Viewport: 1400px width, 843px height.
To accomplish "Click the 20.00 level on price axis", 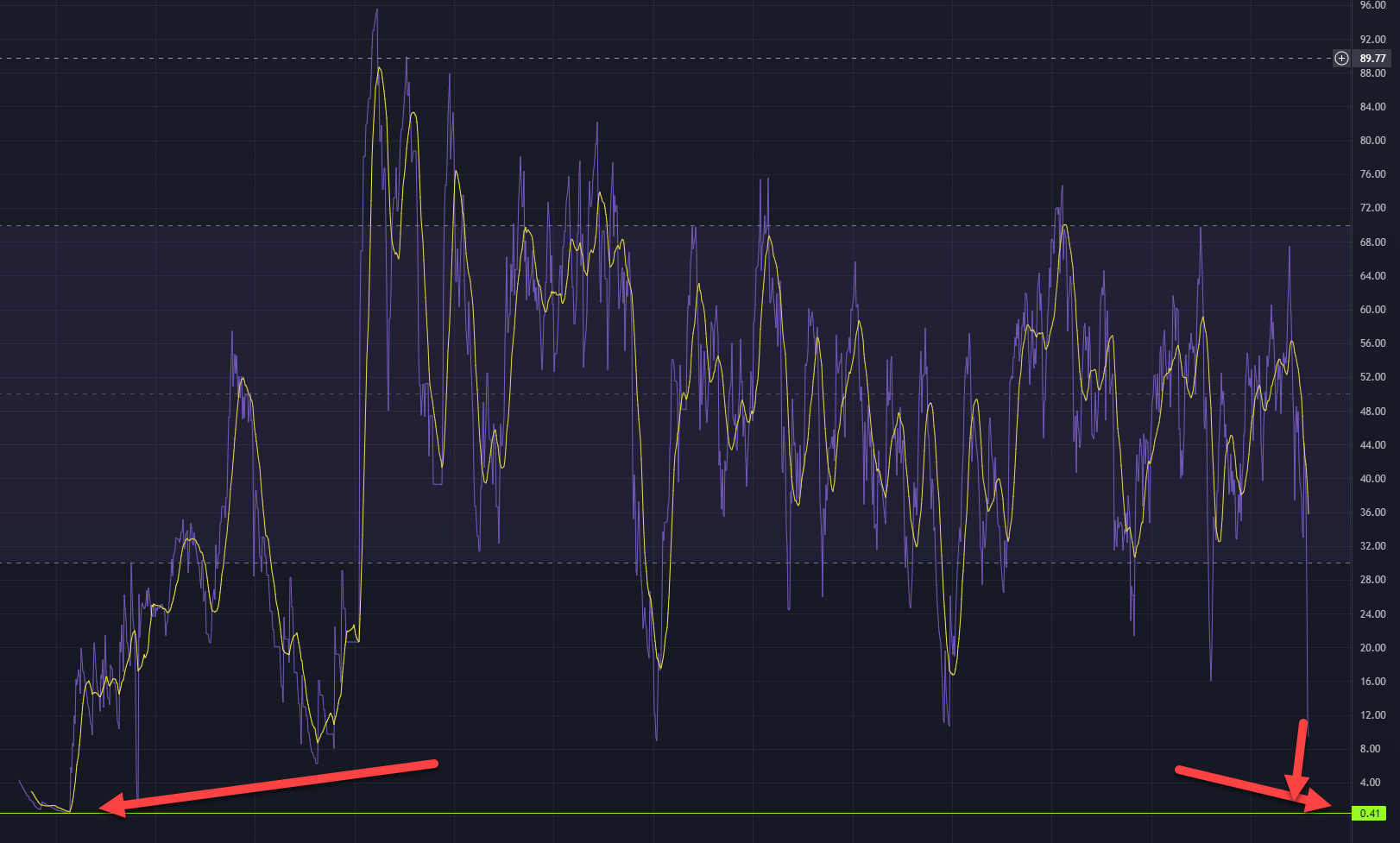I will (1372, 648).
